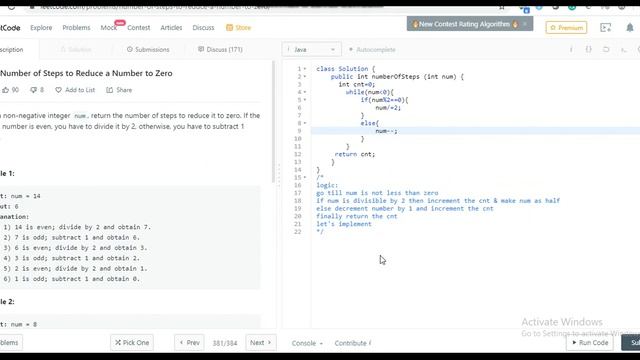640x360 pixels.
Task: Switch to the Submissions tab
Action: click(148, 49)
